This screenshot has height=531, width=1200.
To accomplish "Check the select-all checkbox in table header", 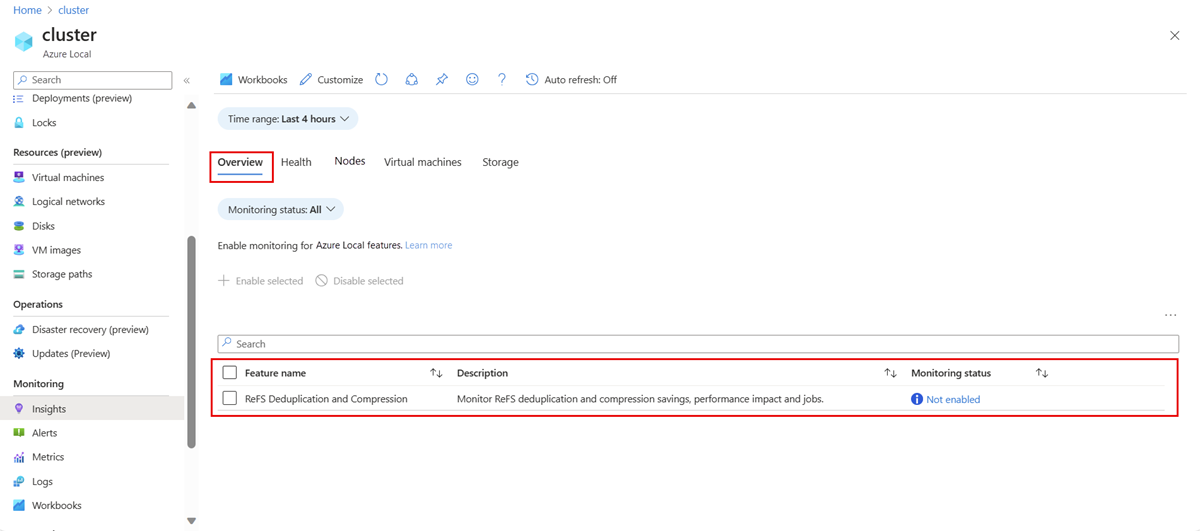I will pos(230,373).
